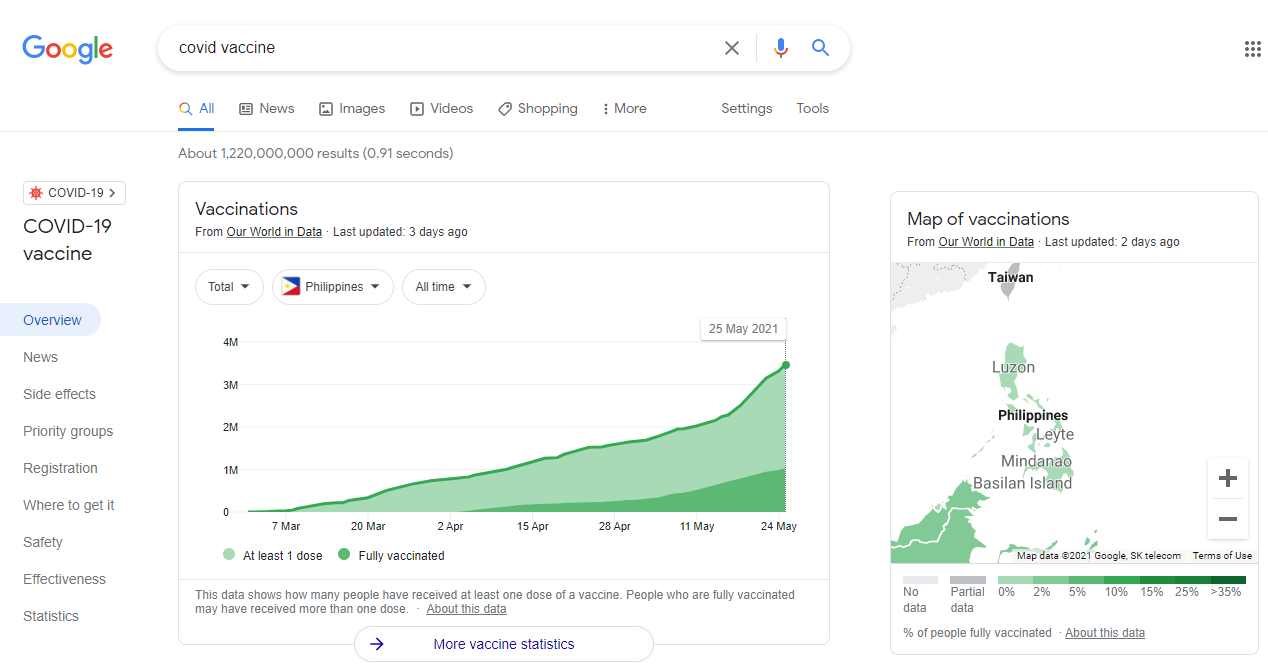Zoom in on the vaccinations map
This screenshot has height=664, width=1268.
pos(1227,478)
